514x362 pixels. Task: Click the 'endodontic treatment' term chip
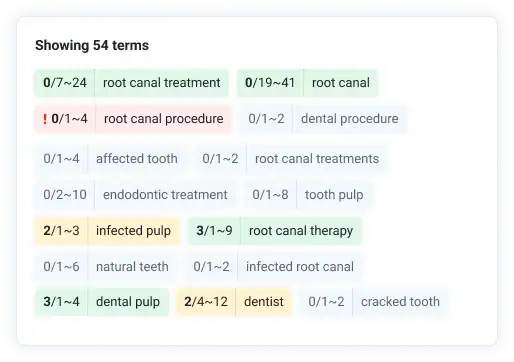coord(135,195)
